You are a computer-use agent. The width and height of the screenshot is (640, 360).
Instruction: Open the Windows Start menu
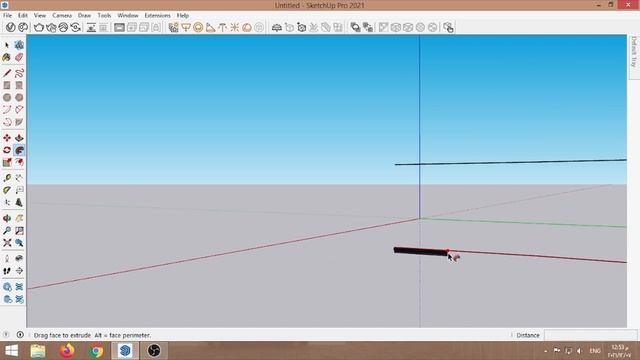click(11, 351)
